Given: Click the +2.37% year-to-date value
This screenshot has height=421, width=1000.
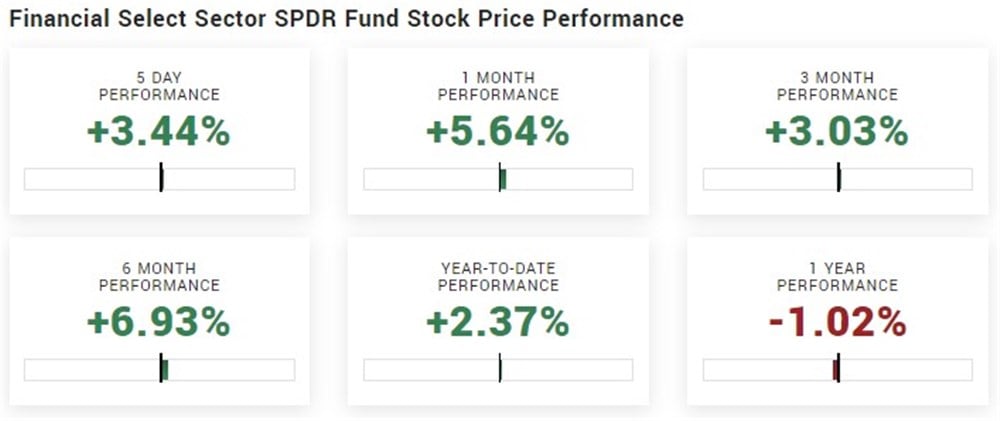Looking at the screenshot, I should 498,323.
